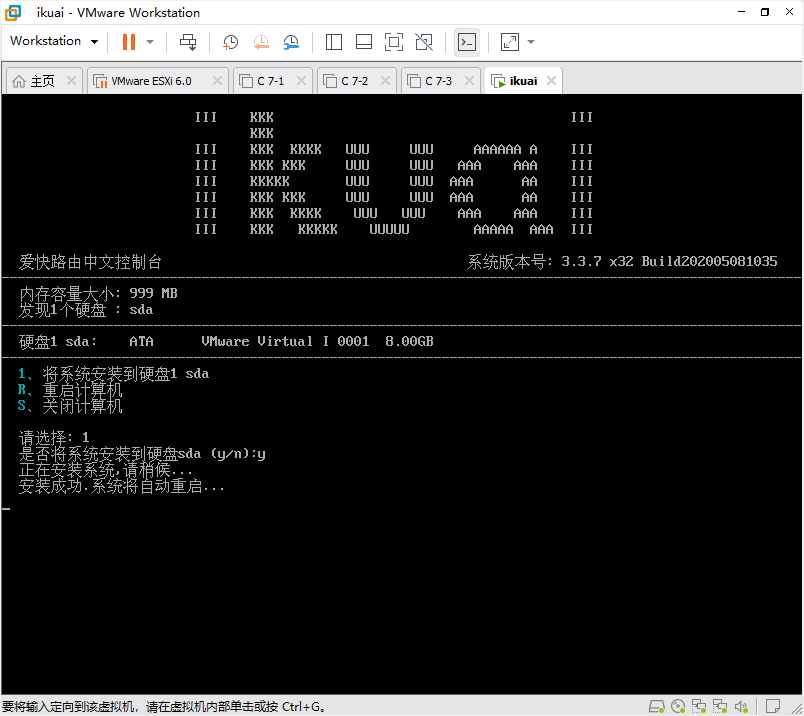Toggle the console view button
Image resolution: width=804 pixels, height=716 pixels.
click(x=467, y=42)
